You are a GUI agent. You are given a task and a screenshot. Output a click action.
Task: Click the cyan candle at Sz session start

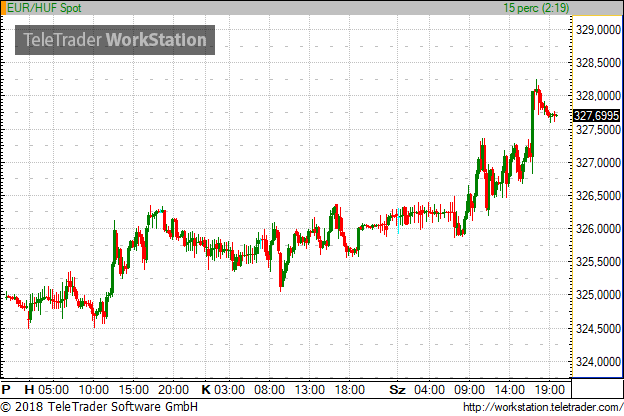398,221
